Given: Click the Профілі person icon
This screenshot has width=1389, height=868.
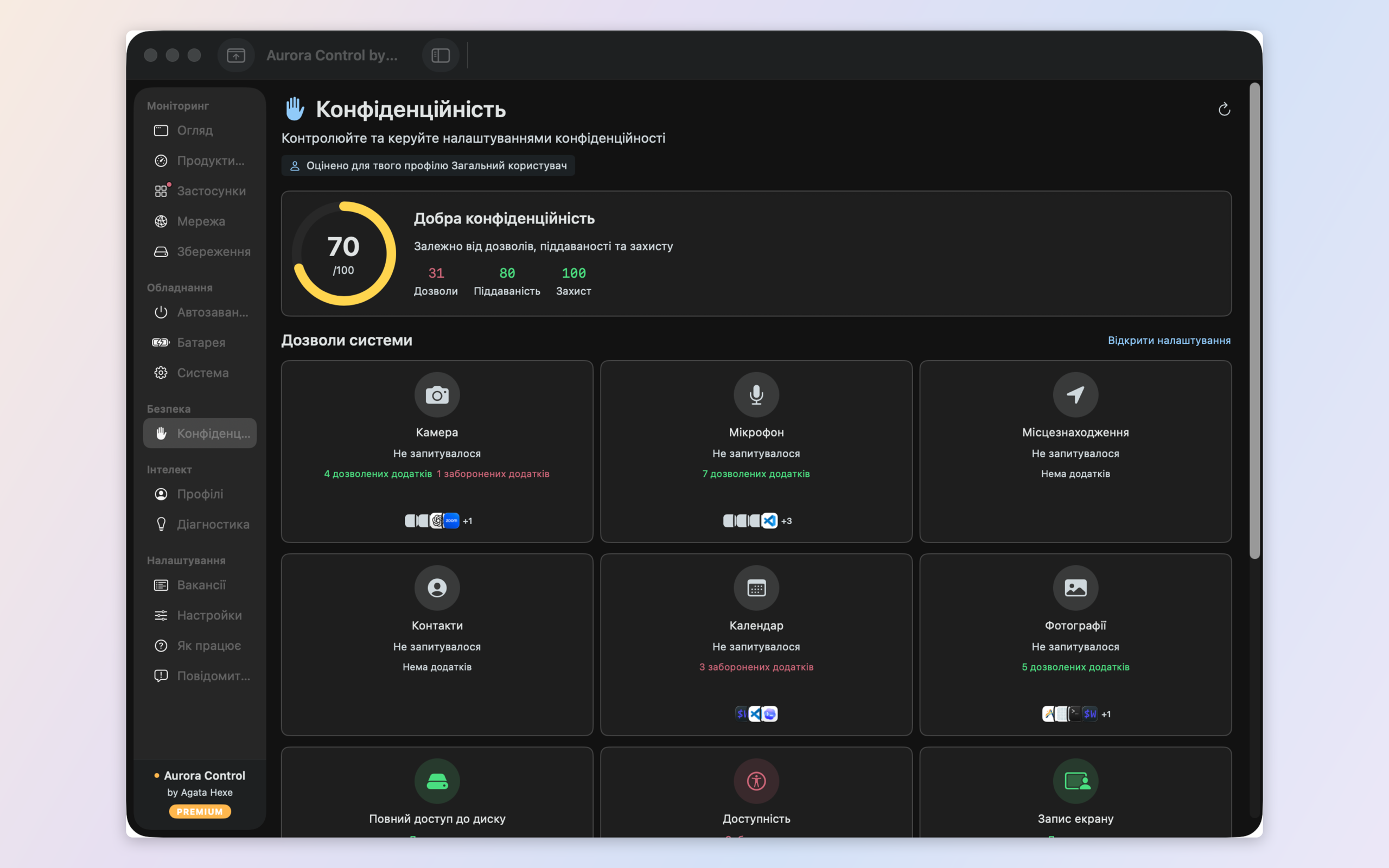Looking at the screenshot, I should coord(161,494).
